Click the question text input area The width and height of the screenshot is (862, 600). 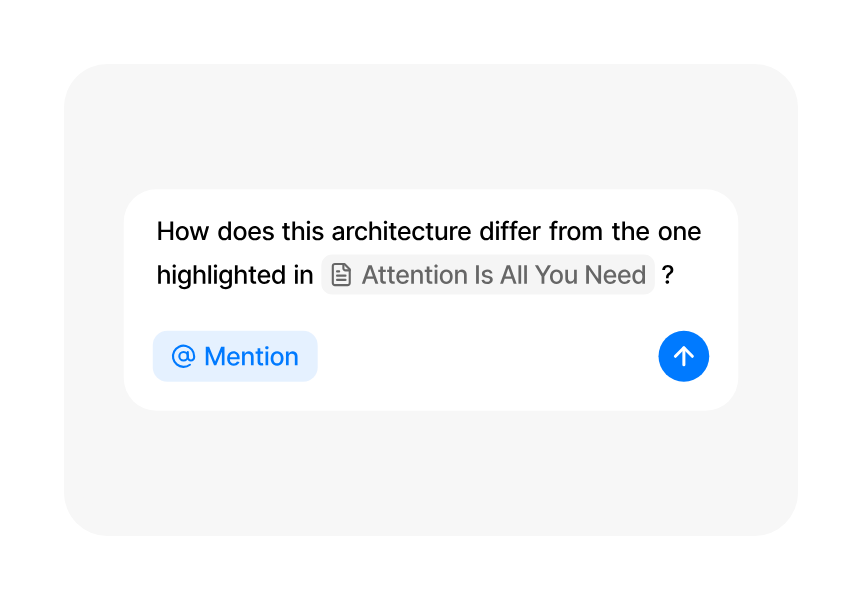point(428,250)
